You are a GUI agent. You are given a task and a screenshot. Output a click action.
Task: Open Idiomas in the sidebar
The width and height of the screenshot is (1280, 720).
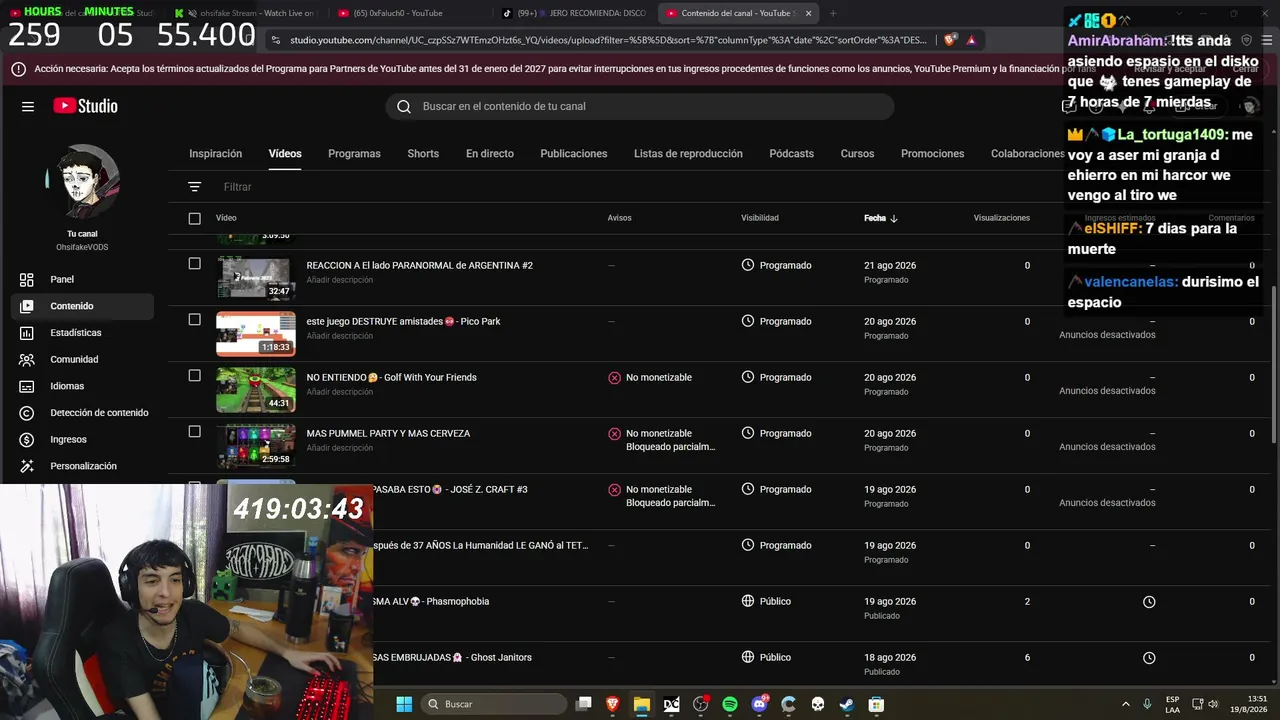click(82, 386)
